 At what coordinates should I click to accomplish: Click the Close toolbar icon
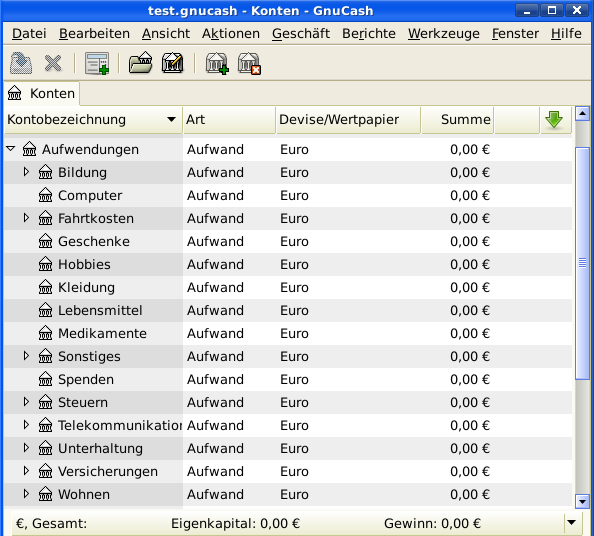coord(53,63)
